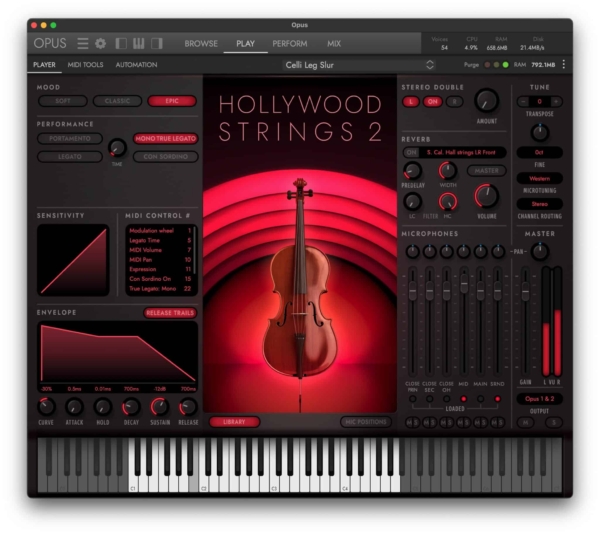The width and height of the screenshot is (600, 534).
Task: Switch to the Perform tab
Action: 290,44
